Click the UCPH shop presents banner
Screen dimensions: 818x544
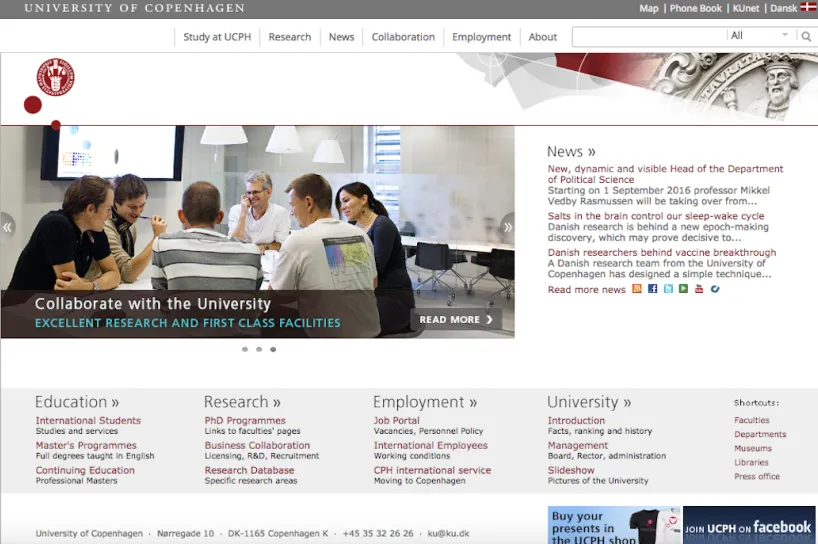[614, 525]
